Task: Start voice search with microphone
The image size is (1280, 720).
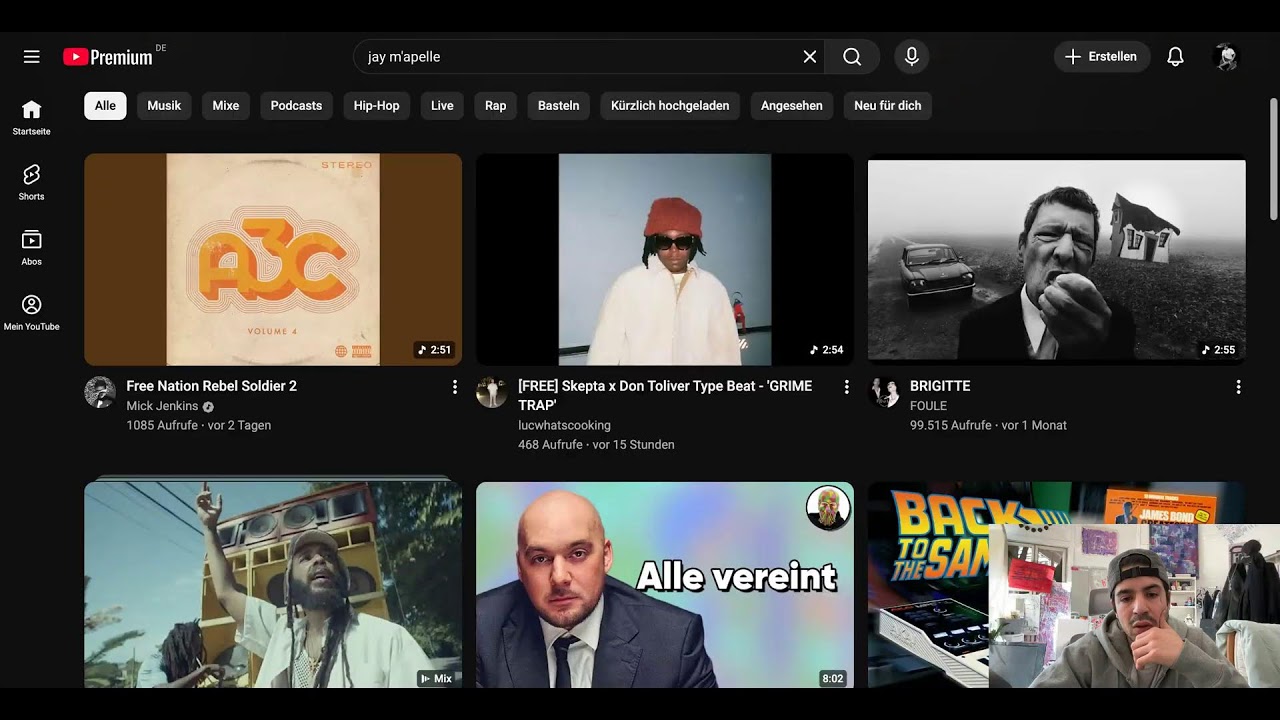Action: pyautogui.click(x=911, y=57)
